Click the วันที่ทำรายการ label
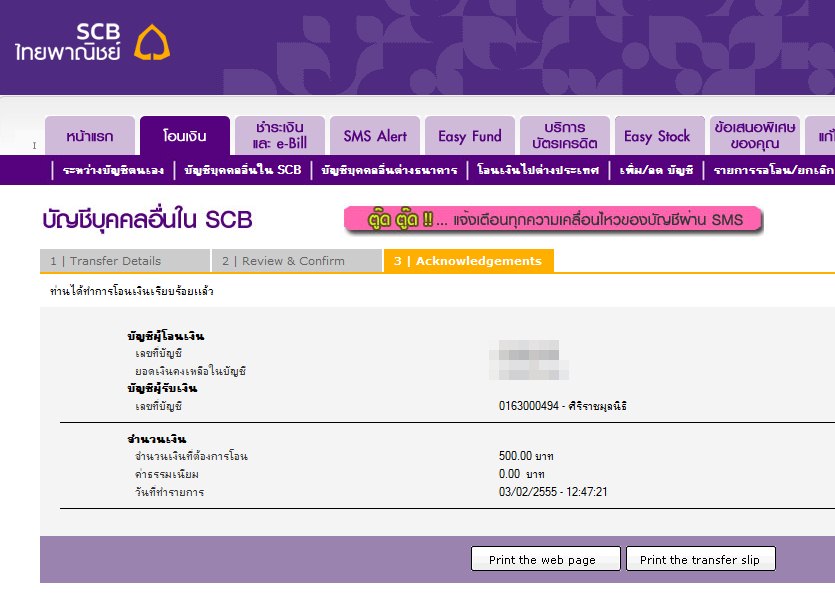This screenshot has width=835, height=605. coord(169,492)
